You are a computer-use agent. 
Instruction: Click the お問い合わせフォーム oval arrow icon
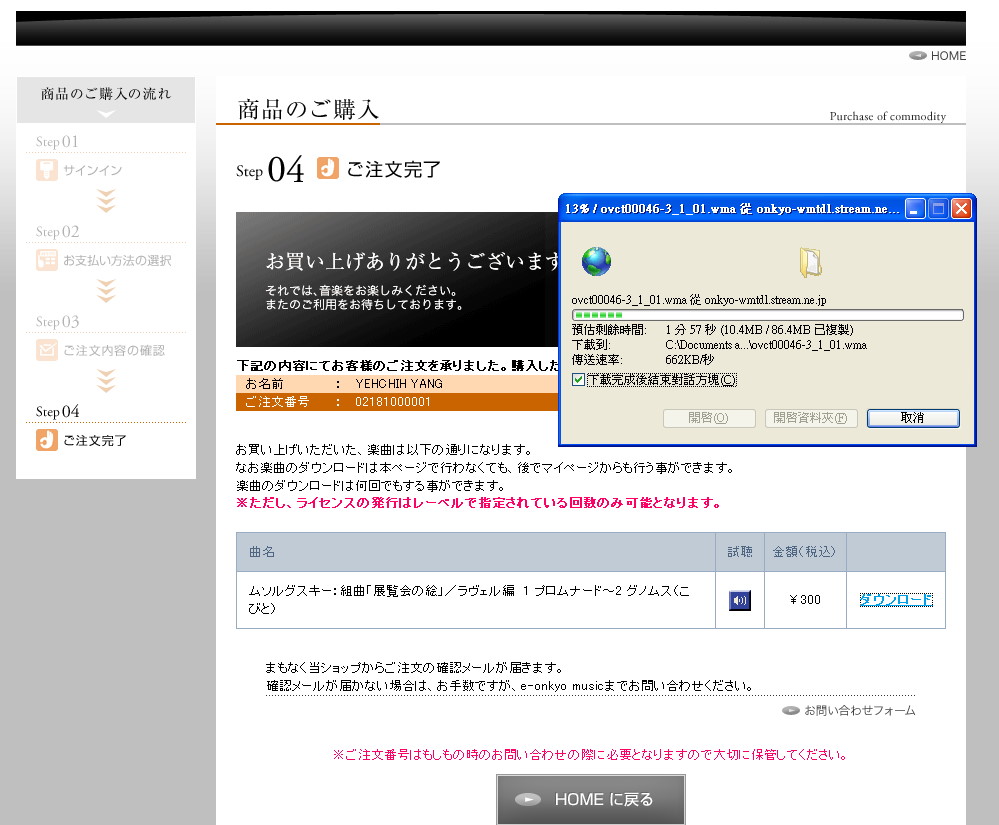[791, 710]
